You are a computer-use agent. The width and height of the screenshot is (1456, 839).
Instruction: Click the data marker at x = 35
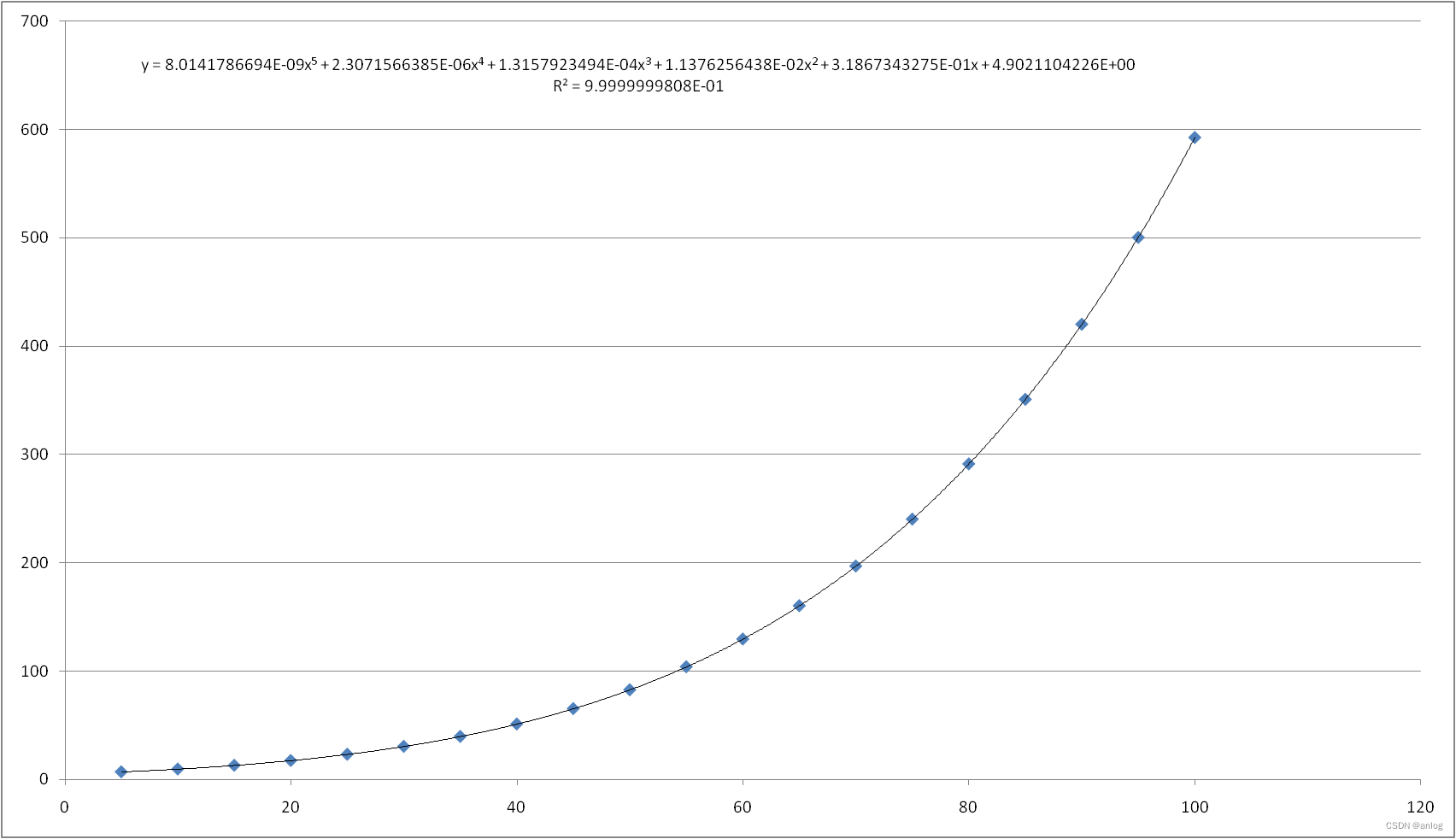pos(460,736)
